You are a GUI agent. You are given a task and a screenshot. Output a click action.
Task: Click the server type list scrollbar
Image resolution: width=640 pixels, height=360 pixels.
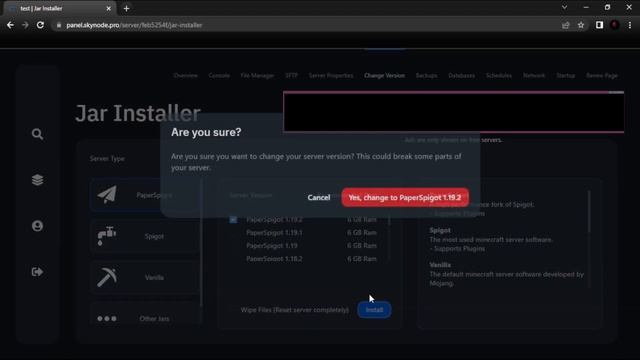201,243
